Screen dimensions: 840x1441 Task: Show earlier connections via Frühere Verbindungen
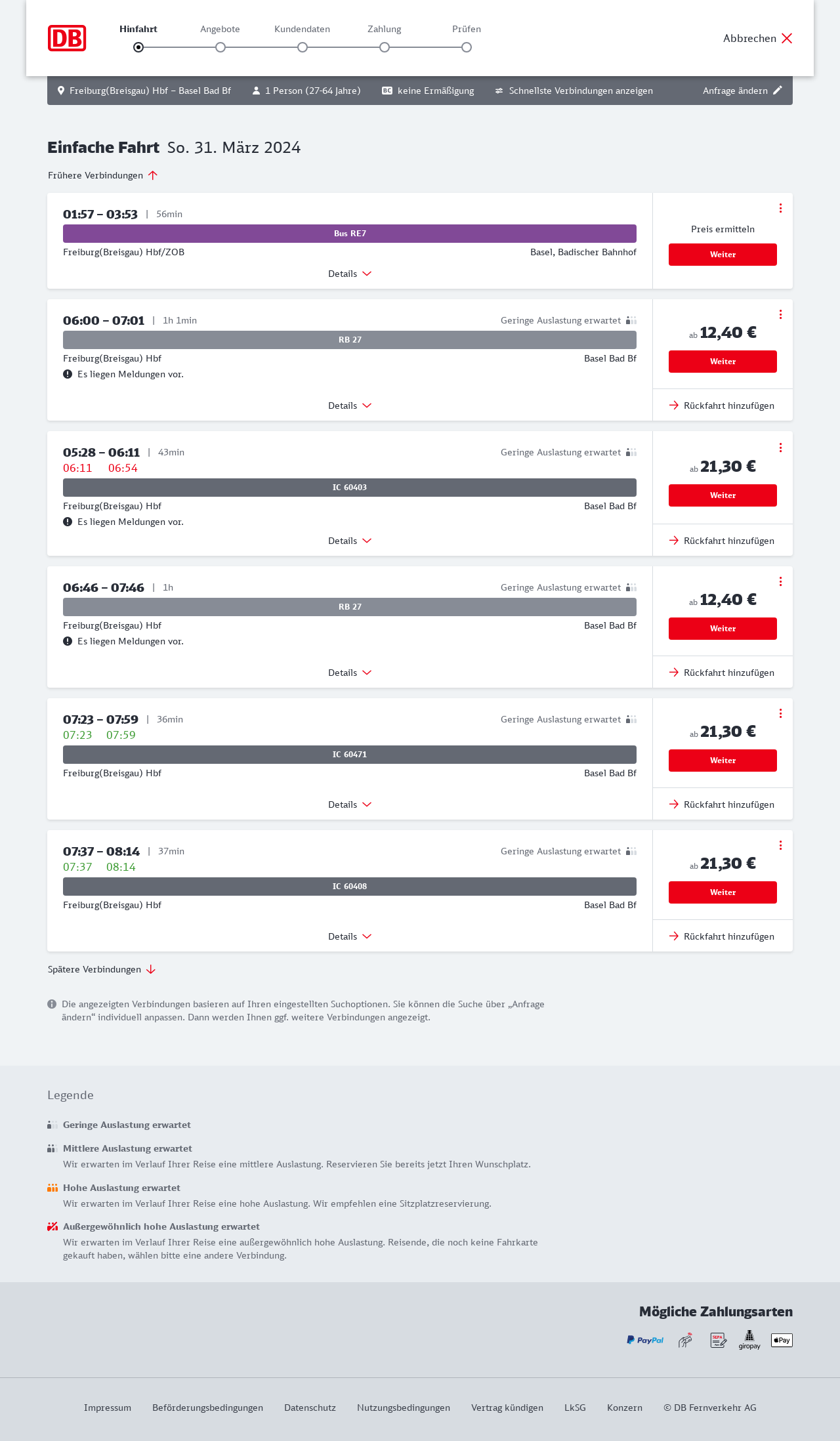pyautogui.click(x=102, y=175)
